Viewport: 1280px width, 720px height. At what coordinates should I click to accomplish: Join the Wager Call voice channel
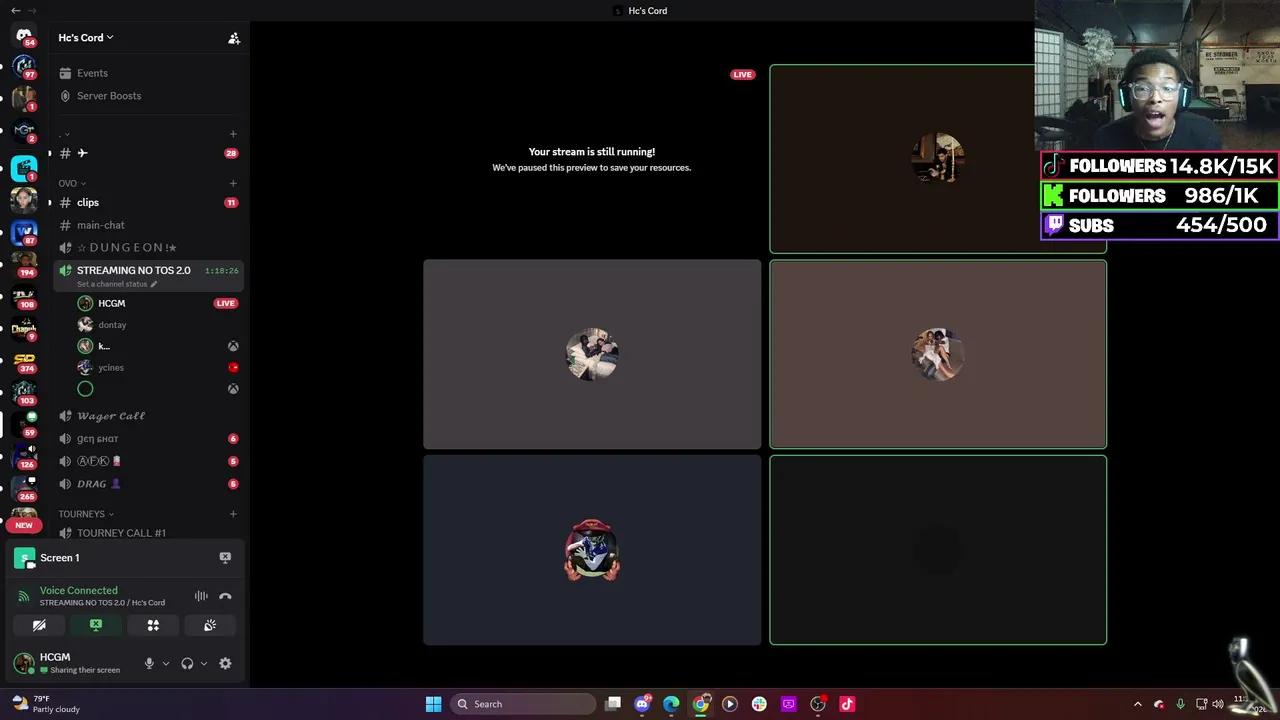tap(148, 416)
